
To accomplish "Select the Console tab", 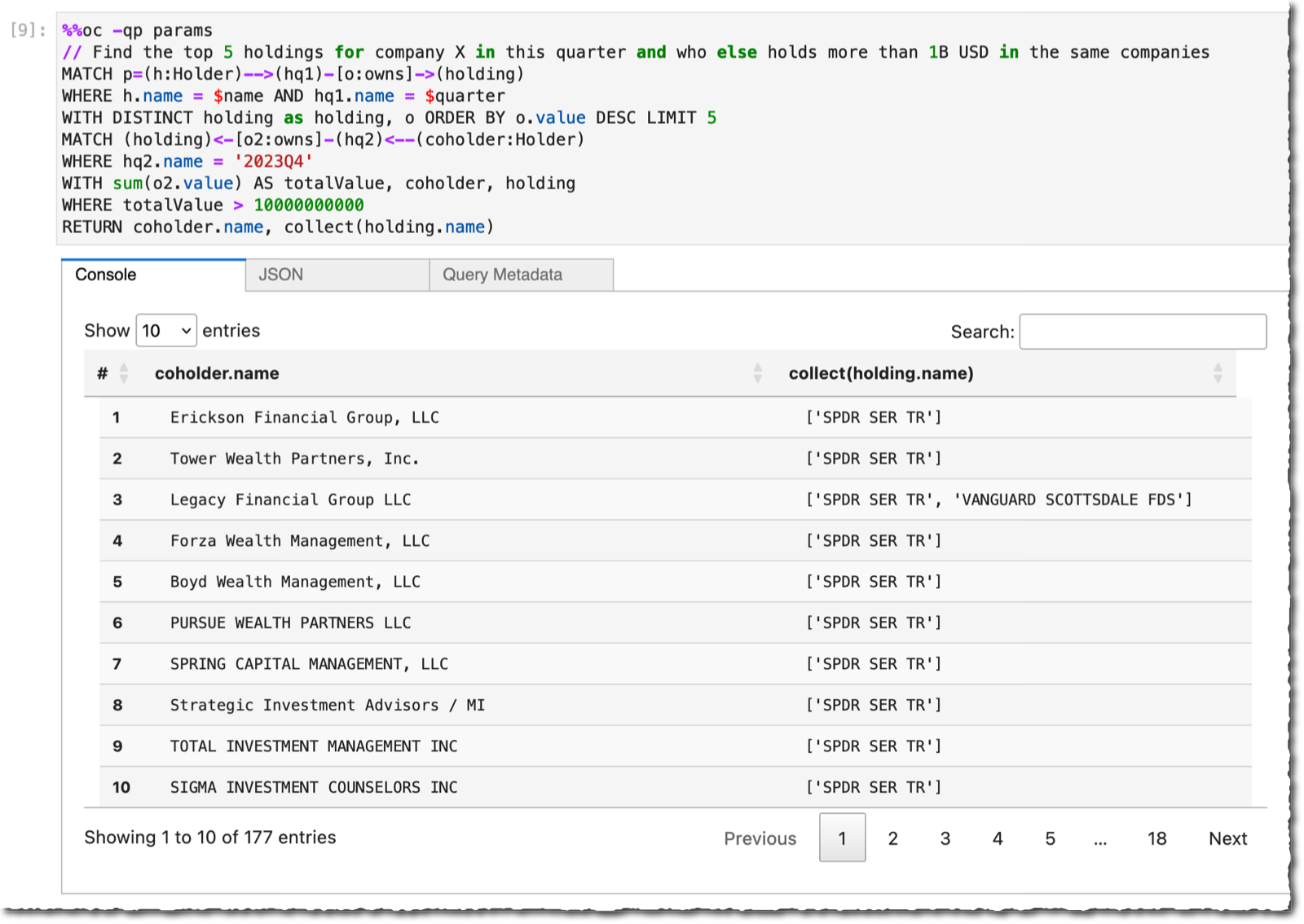I will click(153, 275).
